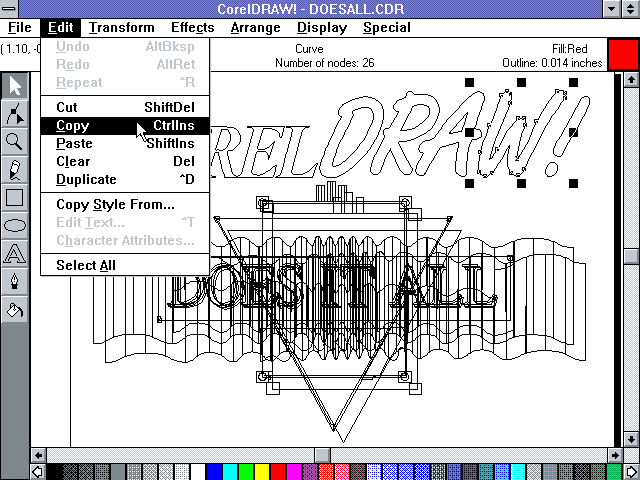The image size is (640, 480).
Task: Click the vertical scrollbar thumb
Action: coord(631,256)
